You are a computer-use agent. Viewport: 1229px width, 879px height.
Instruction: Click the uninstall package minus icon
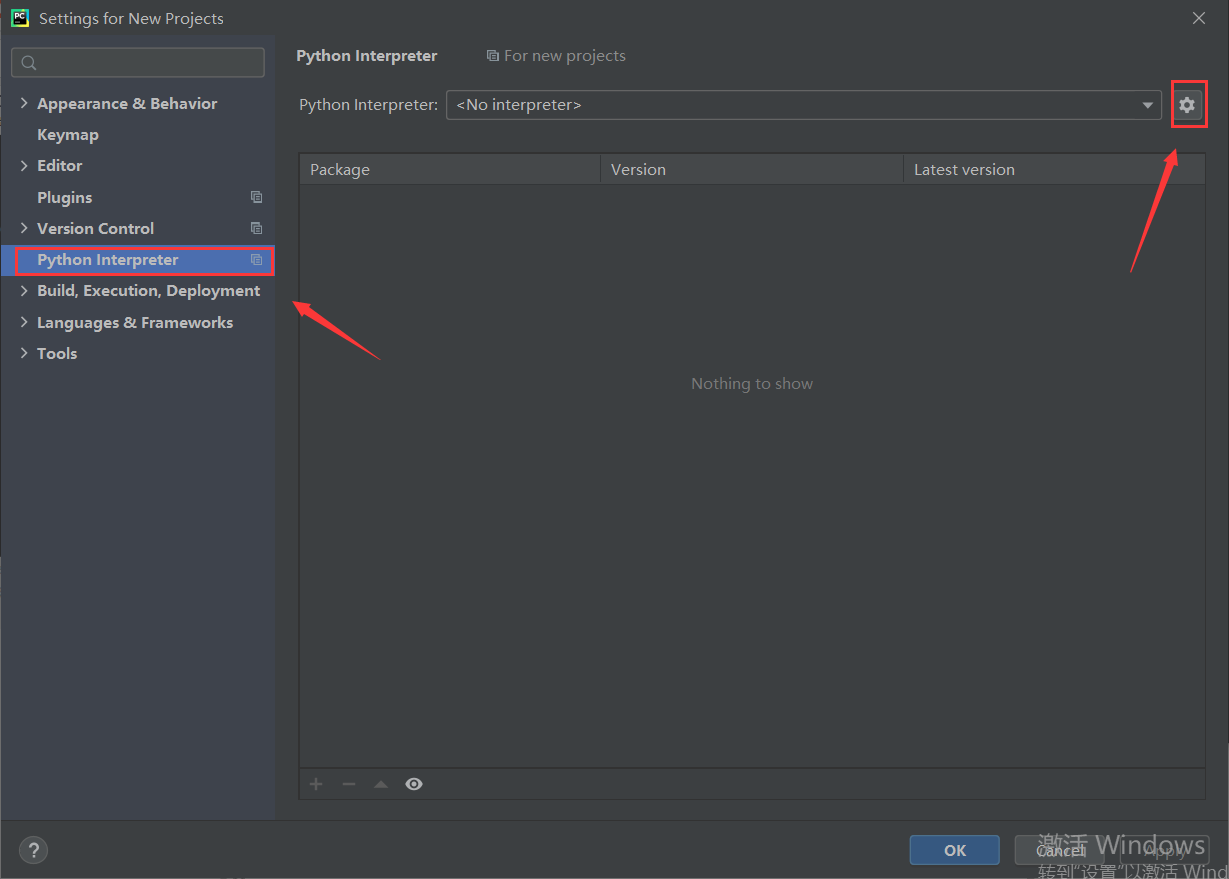tap(348, 784)
